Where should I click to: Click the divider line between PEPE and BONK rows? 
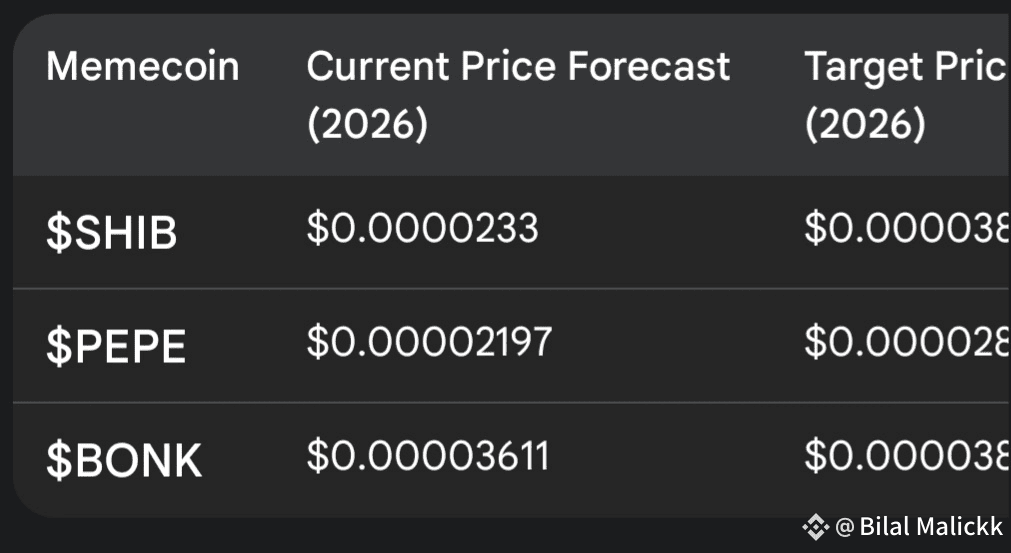coord(512,402)
